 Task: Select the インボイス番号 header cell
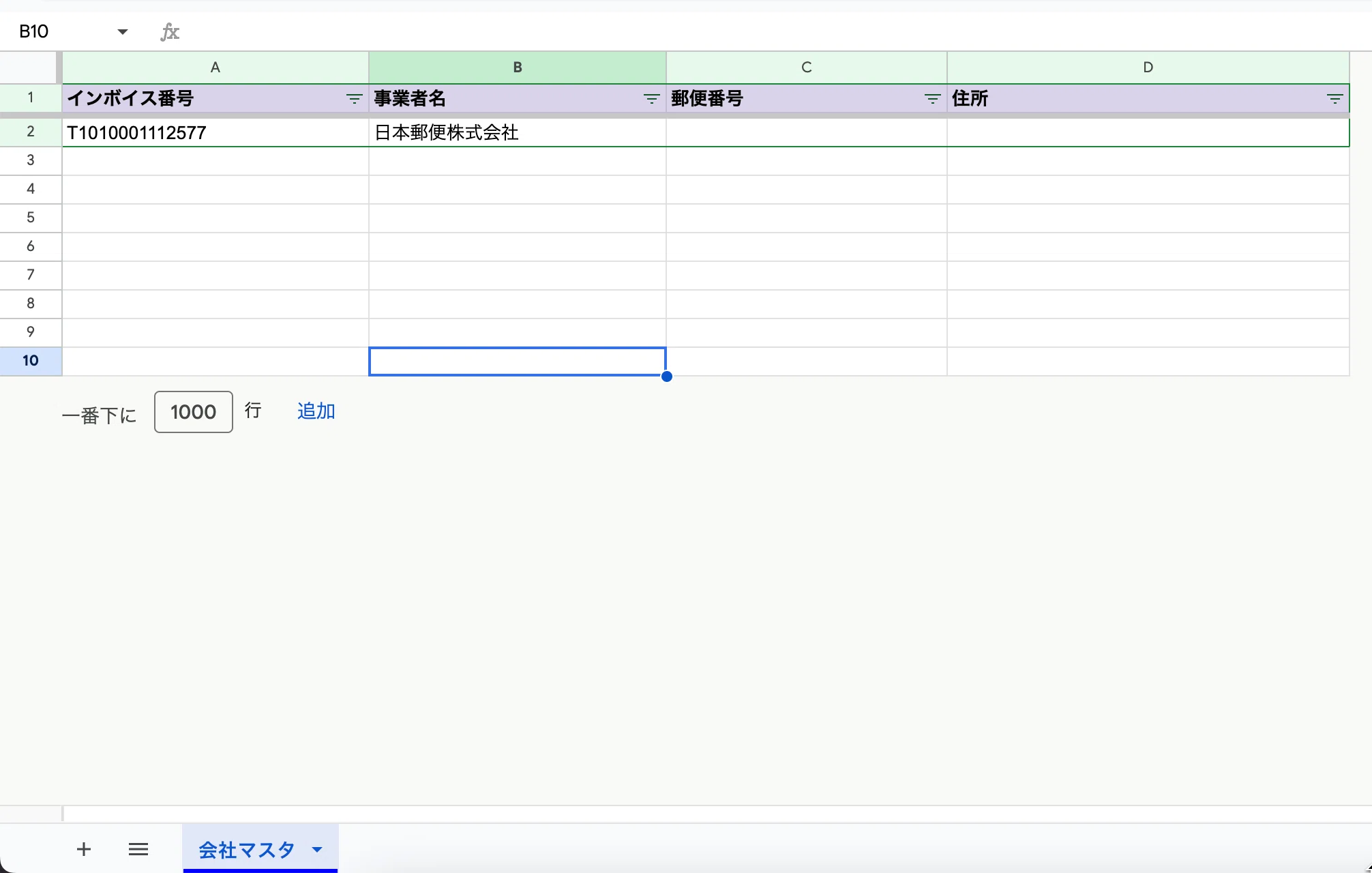(x=215, y=98)
